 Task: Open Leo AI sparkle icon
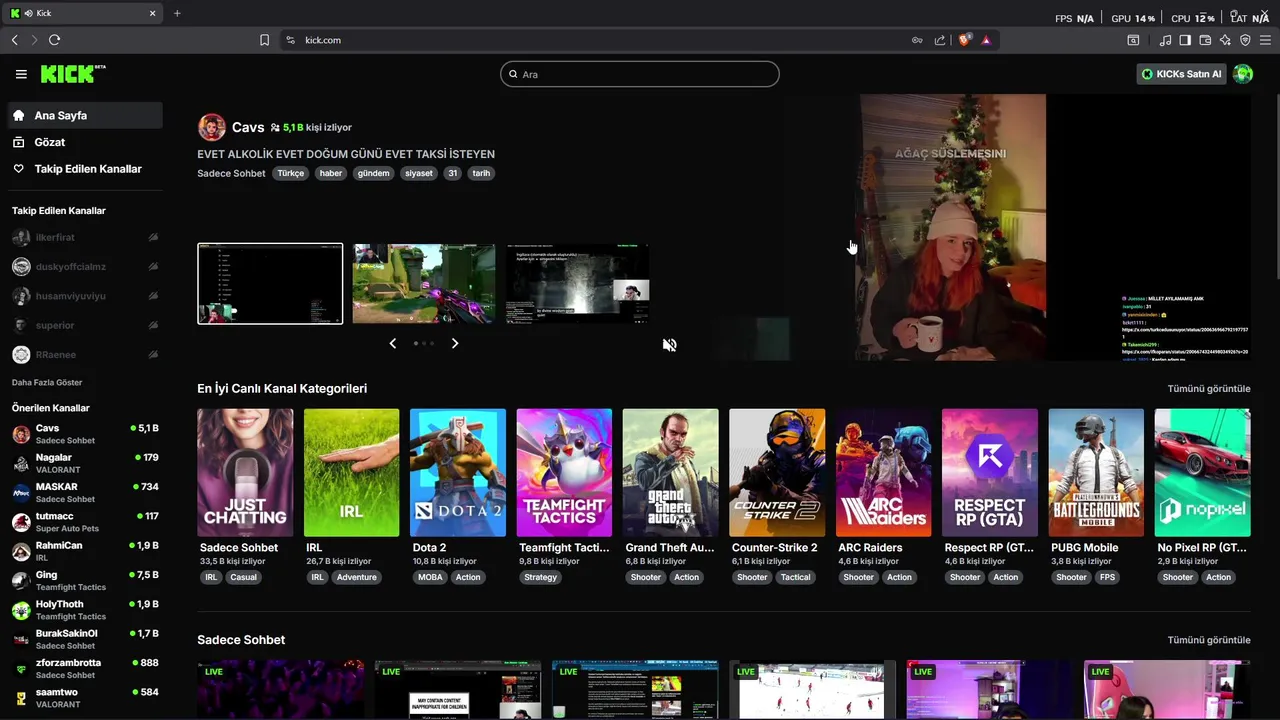(x=1225, y=40)
